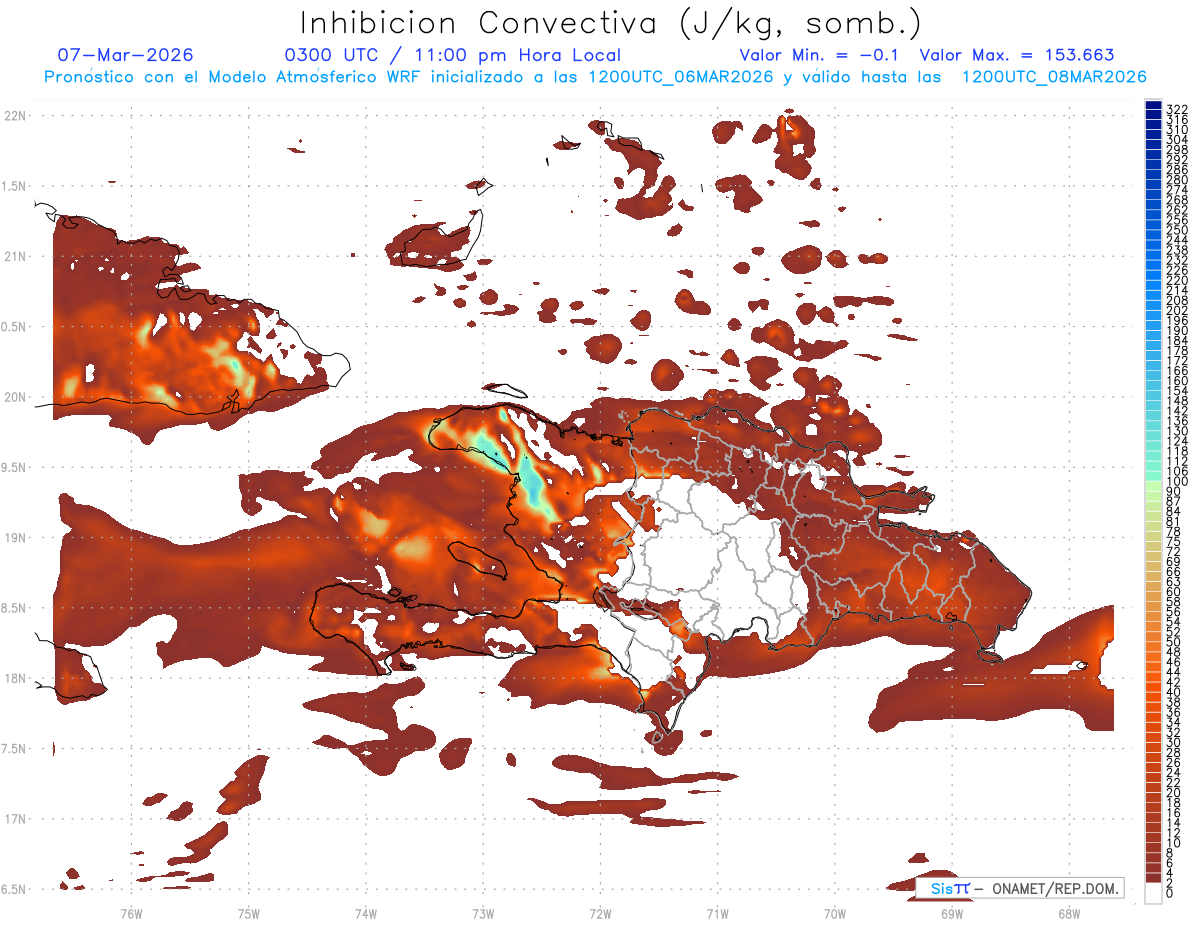Click the "Valor Min. = -0.1" text
Viewport: 1200px width, 927px height.
coord(820,55)
